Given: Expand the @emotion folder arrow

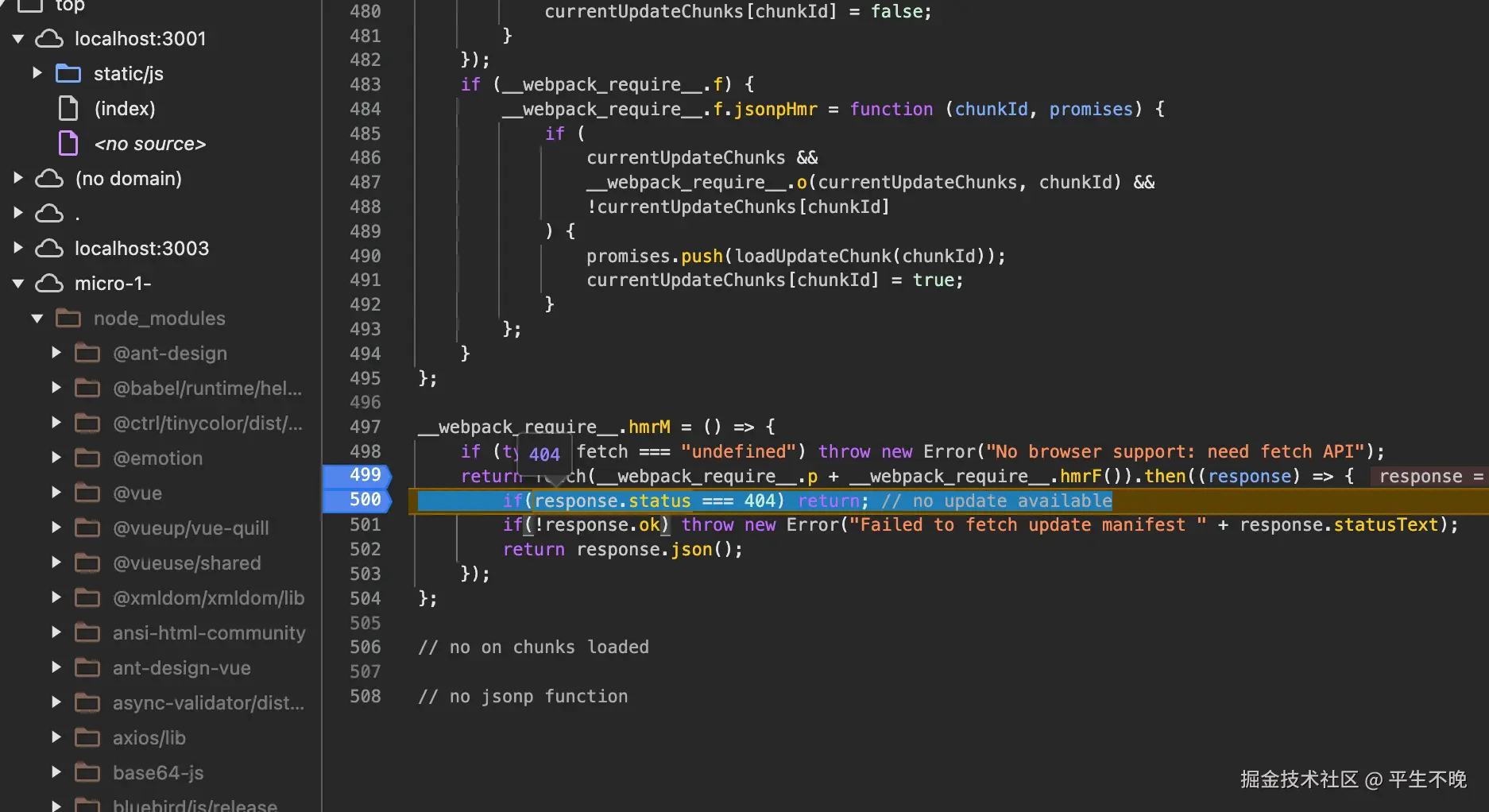Looking at the screenshot, I should click(56, 458).
